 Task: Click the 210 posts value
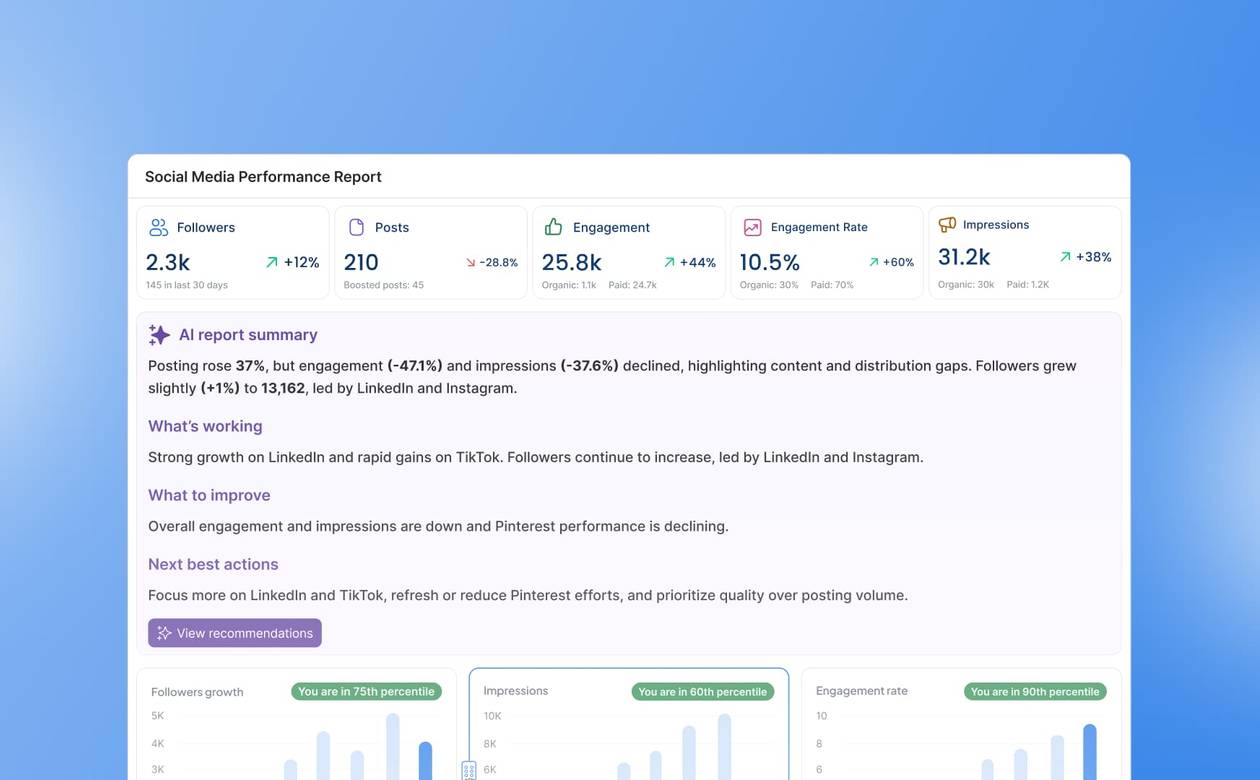click(x=361, y=262)
